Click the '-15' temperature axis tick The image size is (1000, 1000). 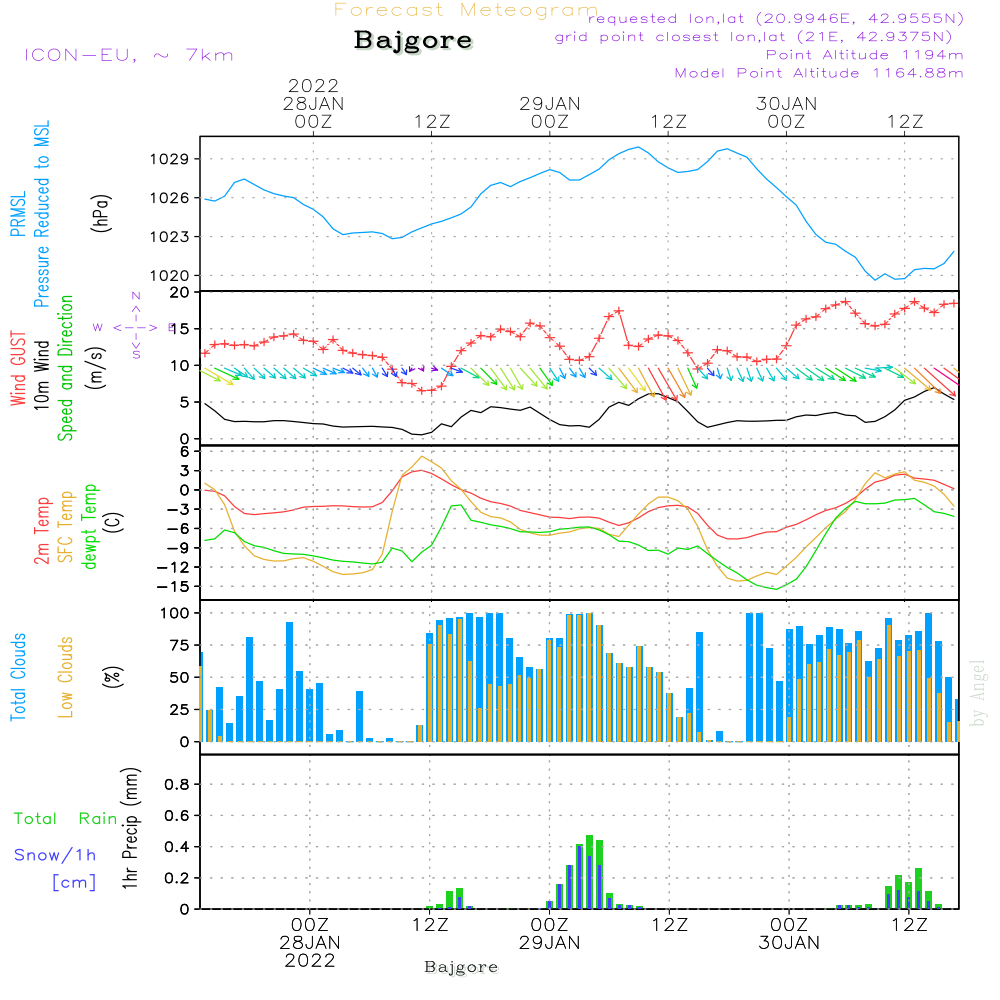click(x=173, y=586)
